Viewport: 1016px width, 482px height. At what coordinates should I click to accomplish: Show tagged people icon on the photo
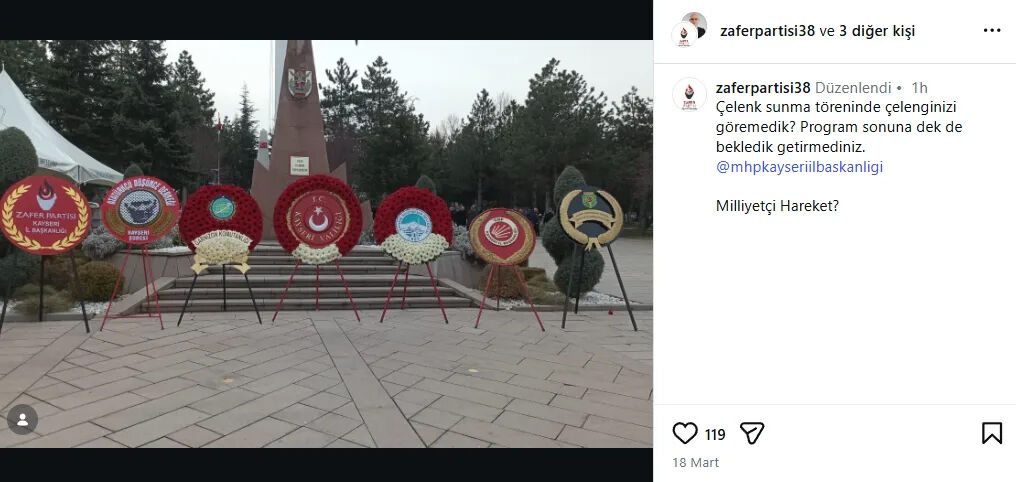click(x=23, y=420)
